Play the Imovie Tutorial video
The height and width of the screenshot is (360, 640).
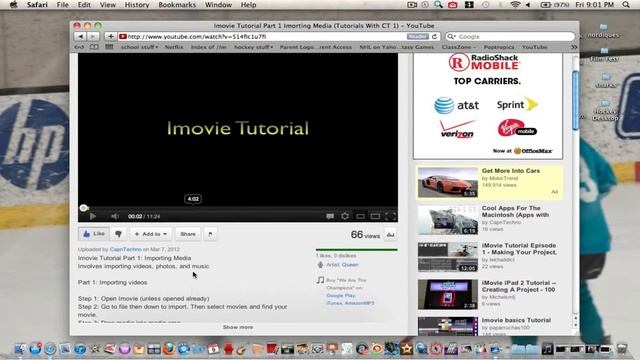pos(93,216)
